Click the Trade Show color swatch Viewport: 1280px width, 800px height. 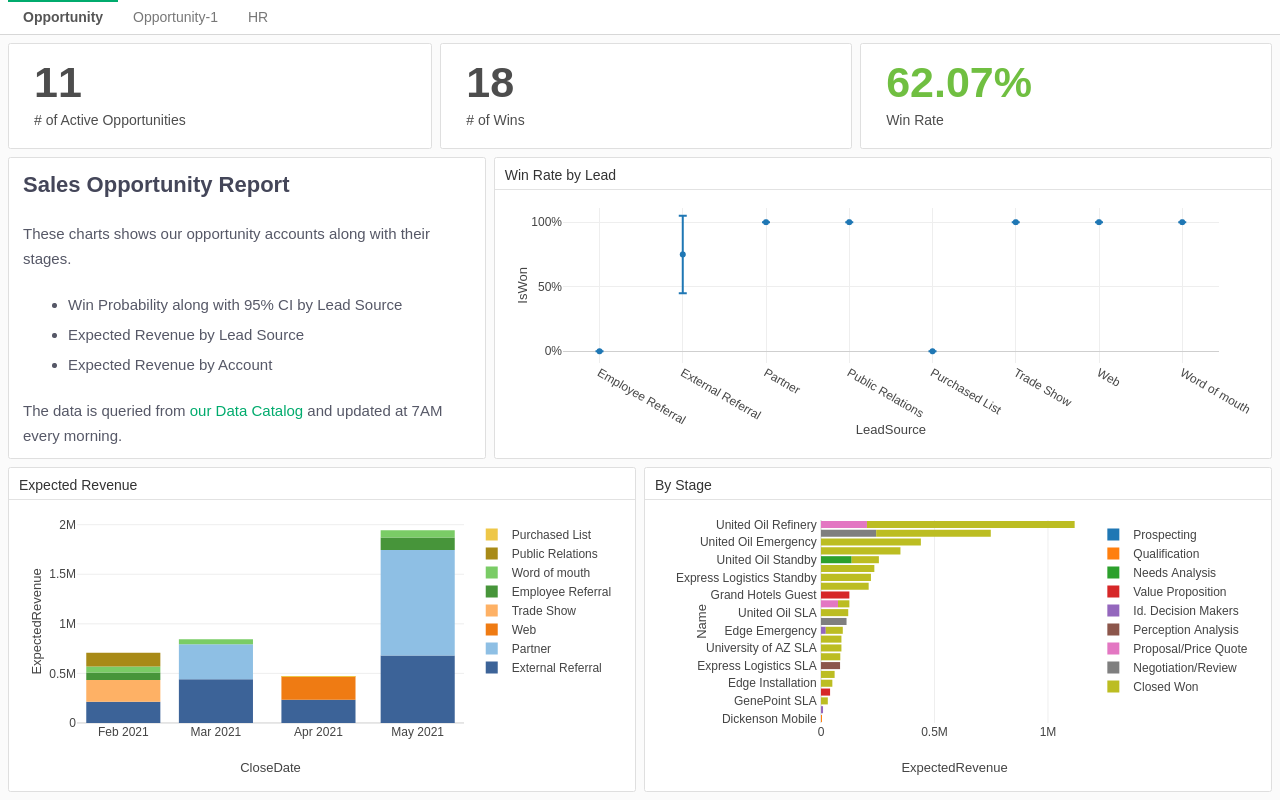pos(490,610)
